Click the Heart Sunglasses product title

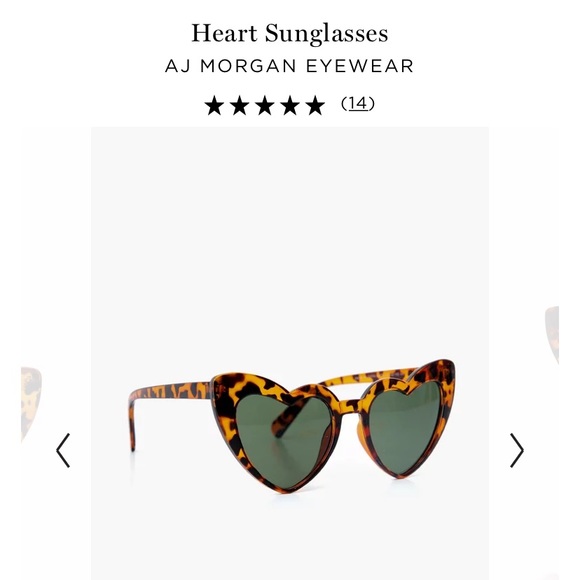click(x=290, y=33)
